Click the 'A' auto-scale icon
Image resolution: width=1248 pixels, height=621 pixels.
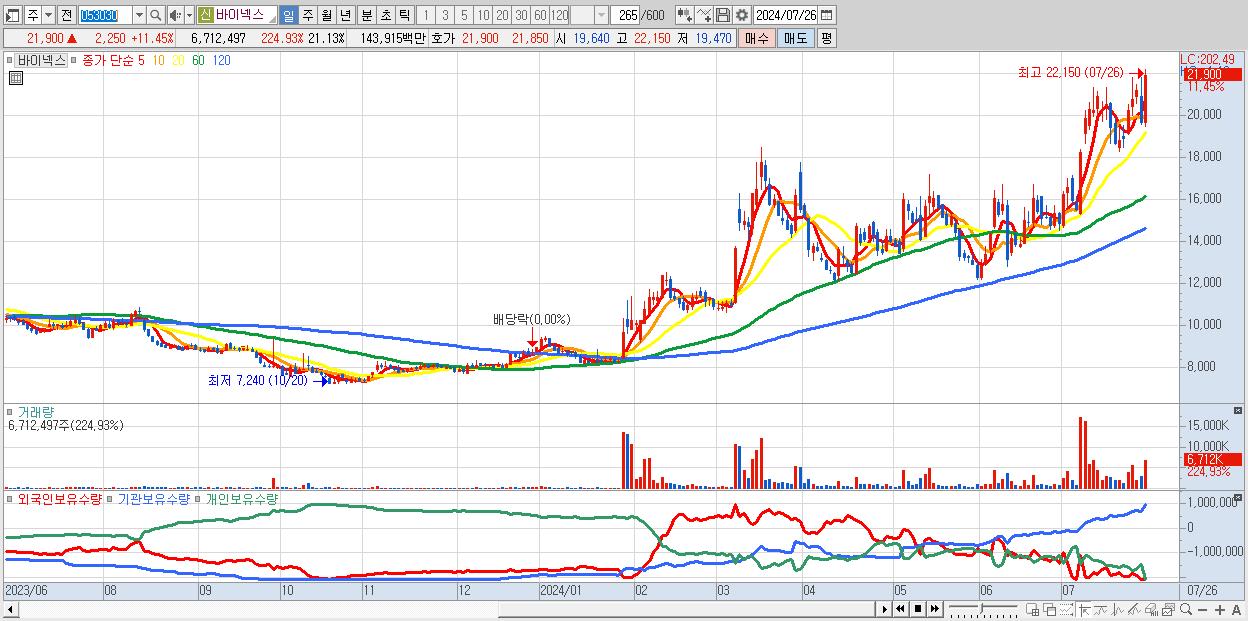[x=1237, y=610]
